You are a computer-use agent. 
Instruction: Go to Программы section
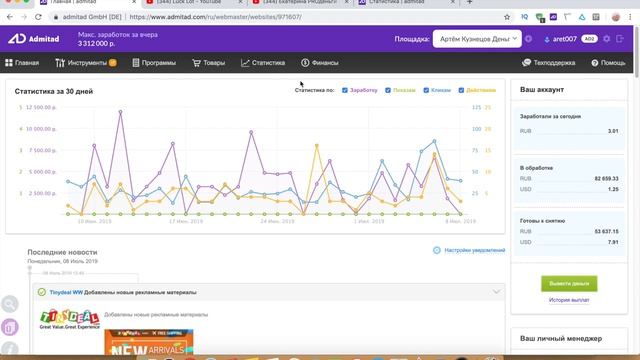coord(154,63)
